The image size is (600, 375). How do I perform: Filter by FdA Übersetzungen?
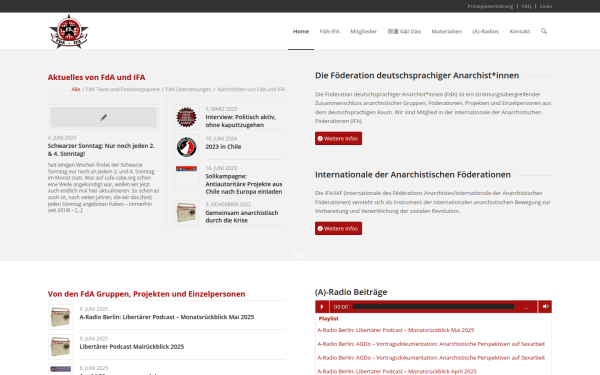(x=188, y=89)
